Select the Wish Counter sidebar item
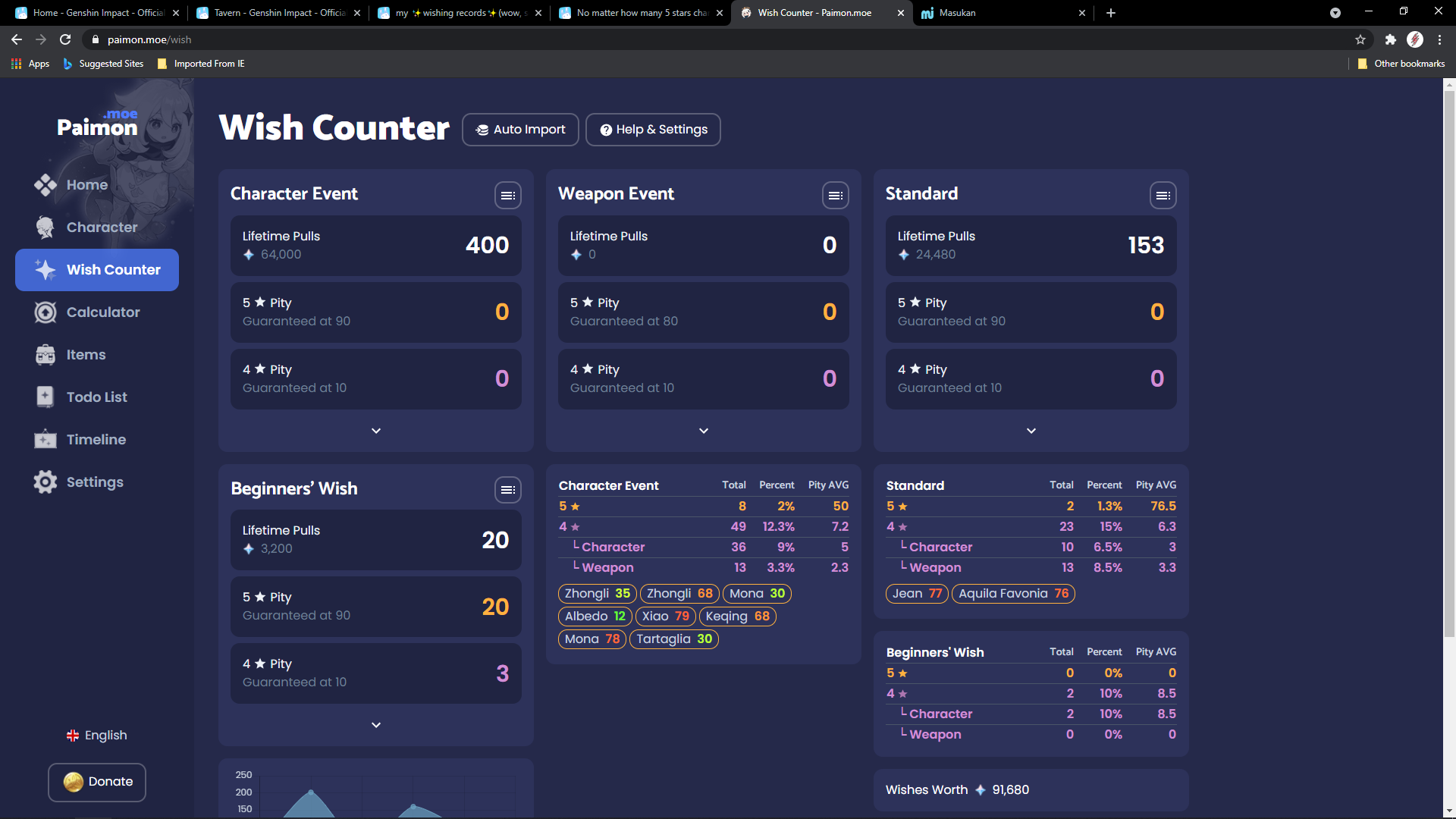Viewport: 1456px width, 819px height. click(x=97, y=270)
